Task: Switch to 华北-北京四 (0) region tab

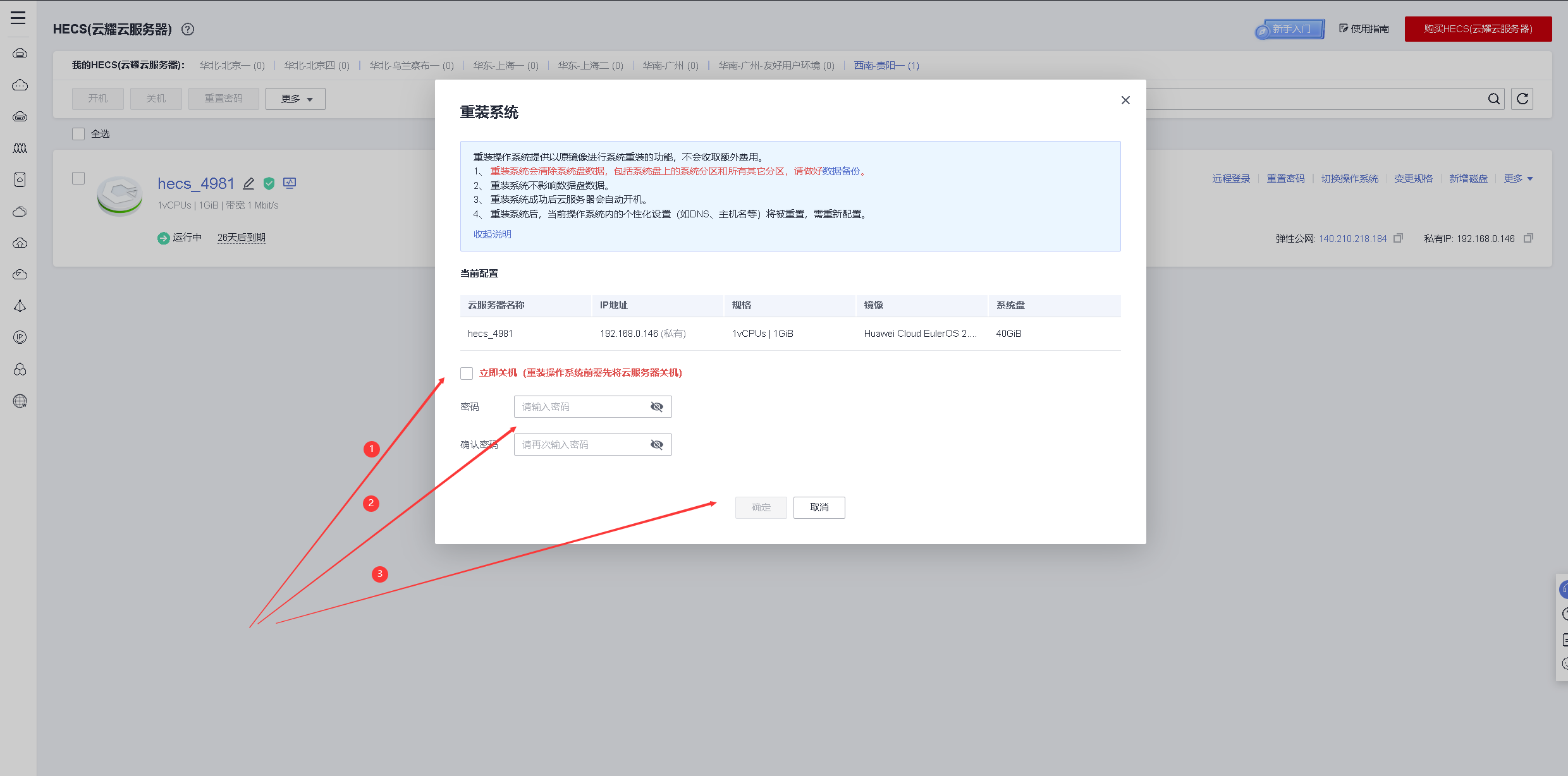Action: [316, 66]
